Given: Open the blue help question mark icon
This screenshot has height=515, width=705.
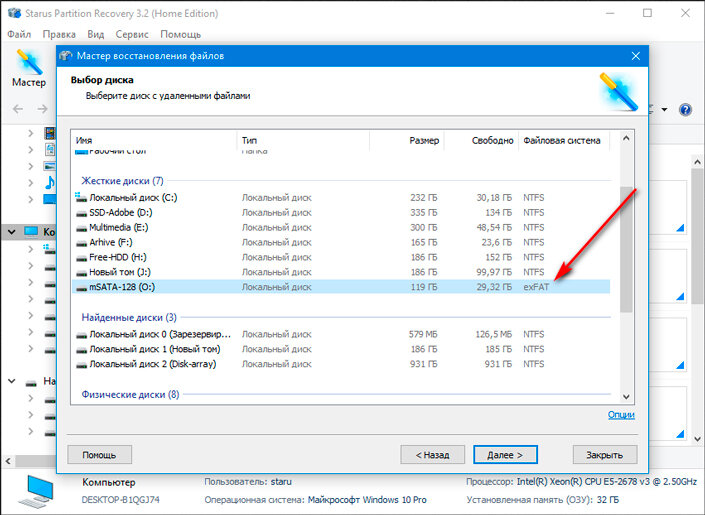Looking at the screenshot, I should 685,109.
